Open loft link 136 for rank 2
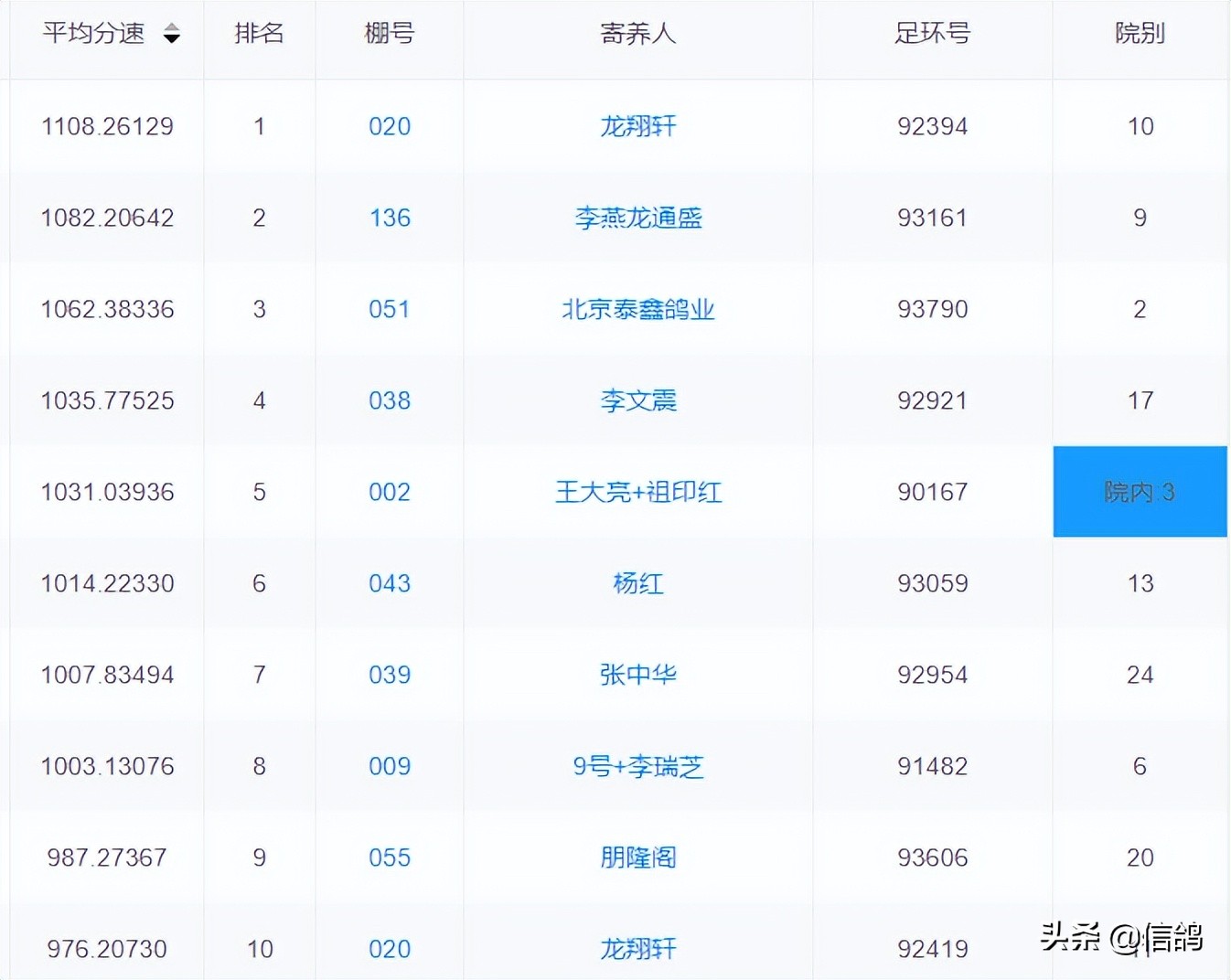 coord(389,218)
